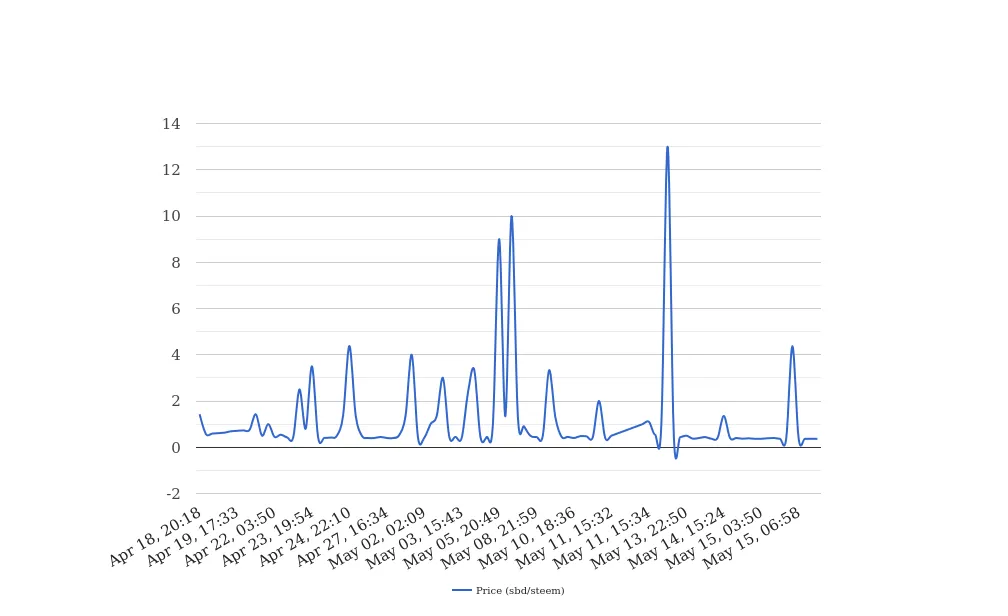Click the 'May 13, 22:50' axis label
This screenshot has width=1008, height=616.
tap(638, 538)
